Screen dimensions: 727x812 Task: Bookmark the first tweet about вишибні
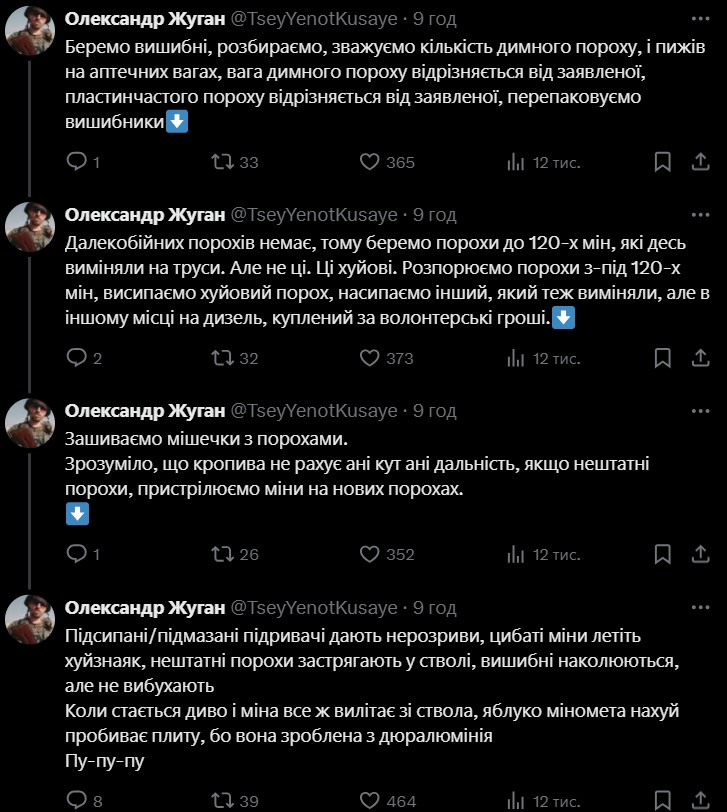tap(662, 162)
